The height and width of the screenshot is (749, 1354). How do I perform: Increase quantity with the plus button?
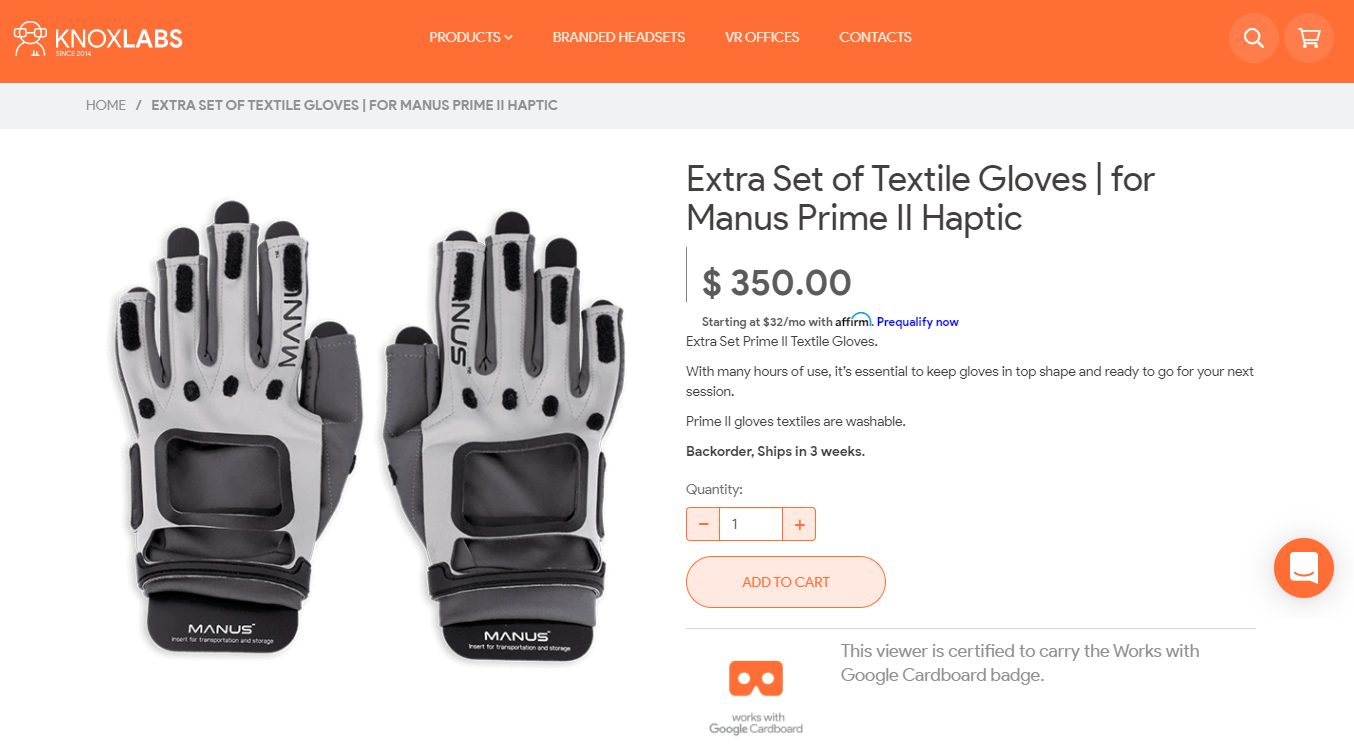pos(799,524)
